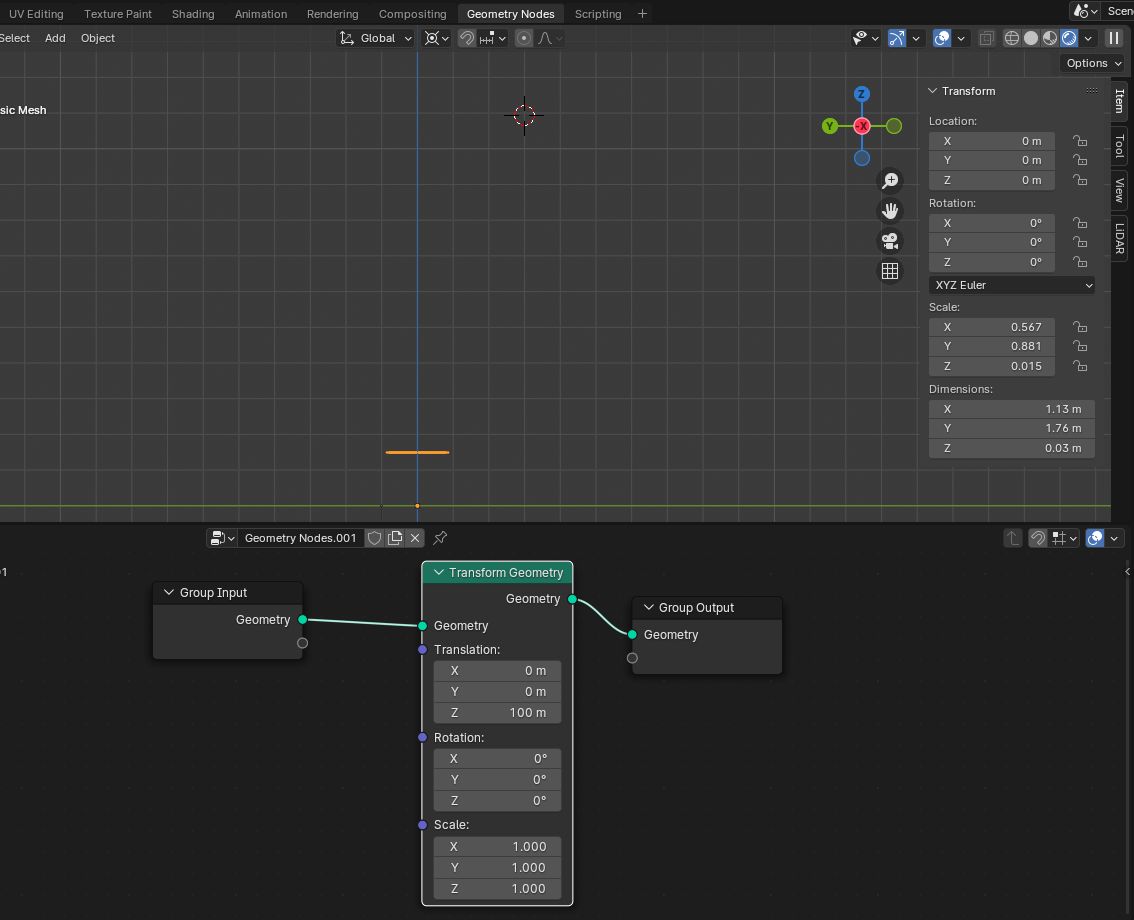The image size is (1134, 920).
Task: Lock the Location X value
Action: (x=1080, y=141)
